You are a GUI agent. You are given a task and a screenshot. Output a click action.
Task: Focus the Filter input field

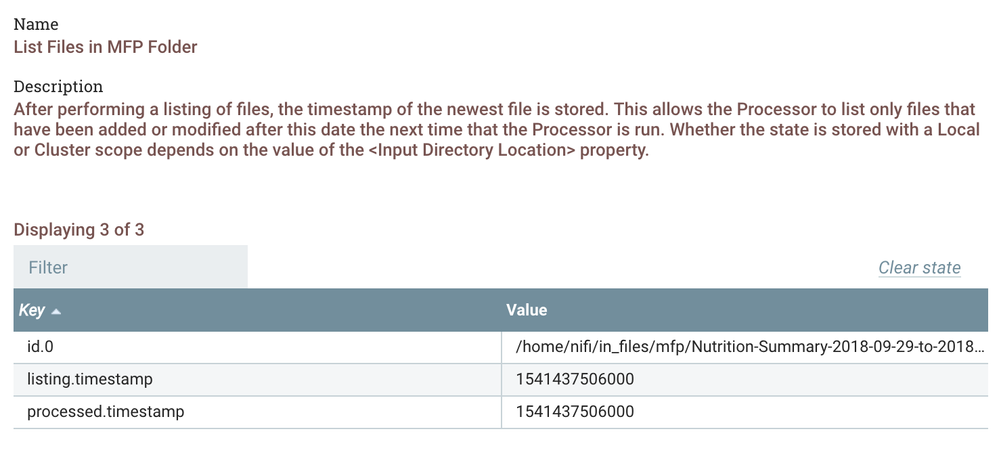131,267
